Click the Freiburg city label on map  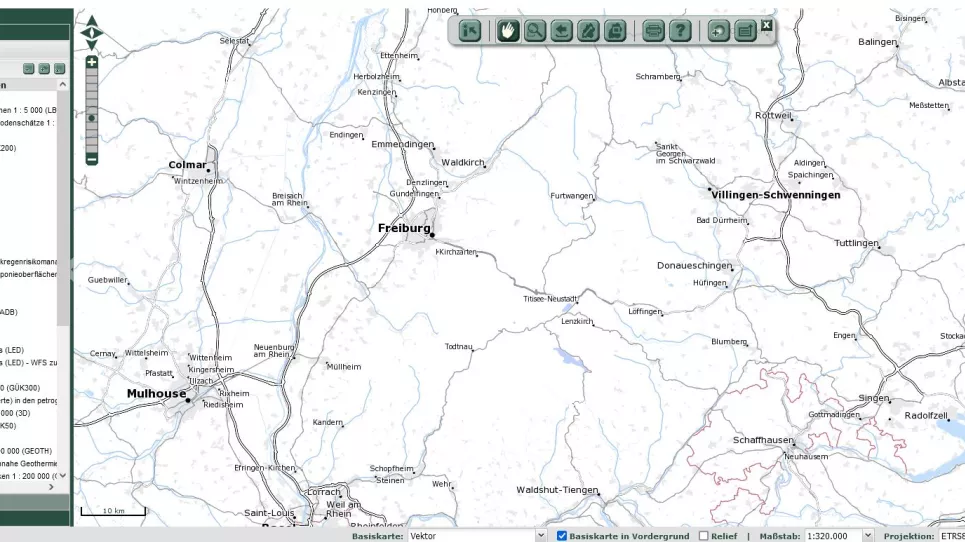coord(403,228)
